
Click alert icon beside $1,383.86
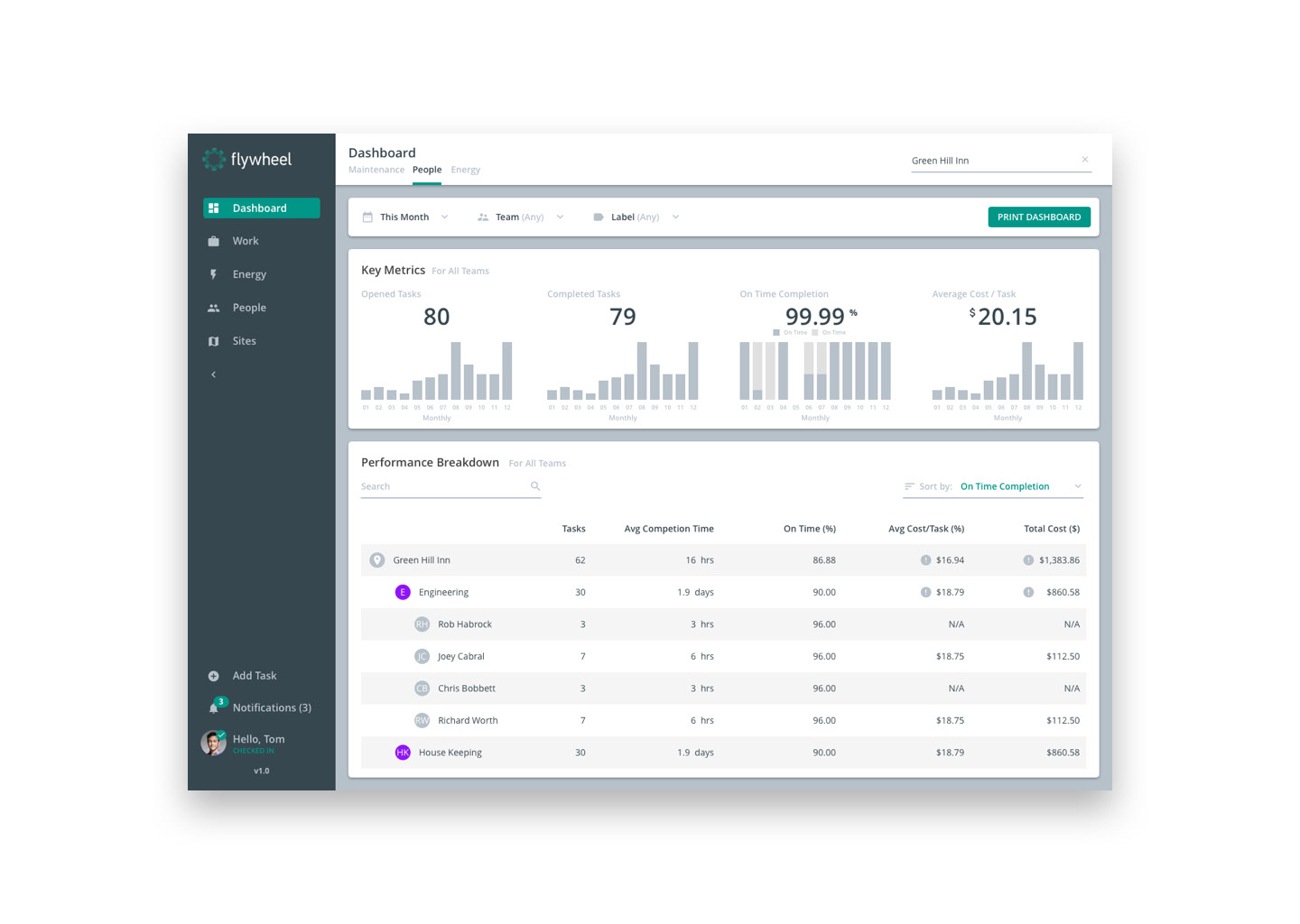(1028, 560)
